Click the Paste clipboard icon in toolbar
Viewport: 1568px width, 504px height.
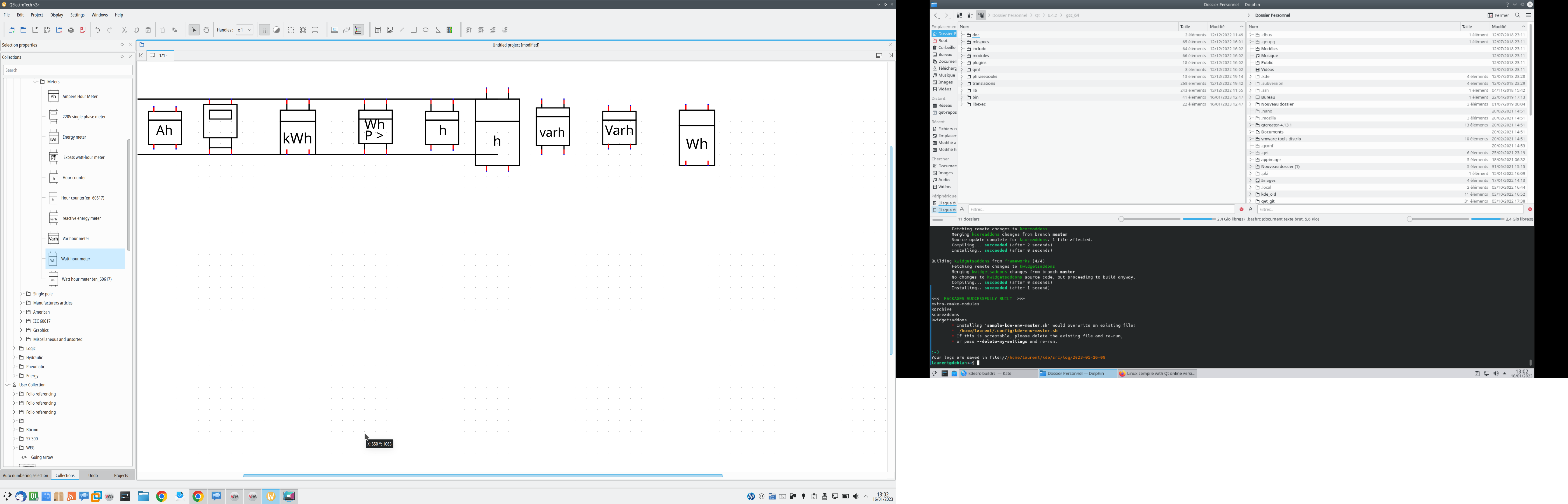[x=148, y=30]
